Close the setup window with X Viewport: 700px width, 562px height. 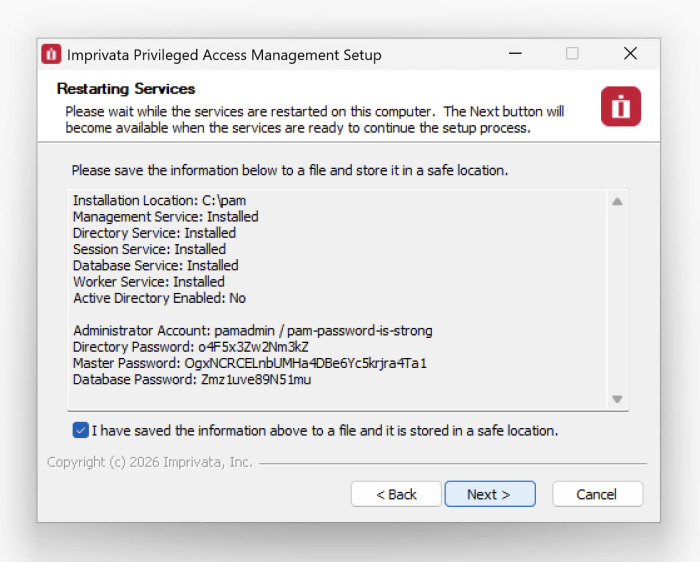630,54
